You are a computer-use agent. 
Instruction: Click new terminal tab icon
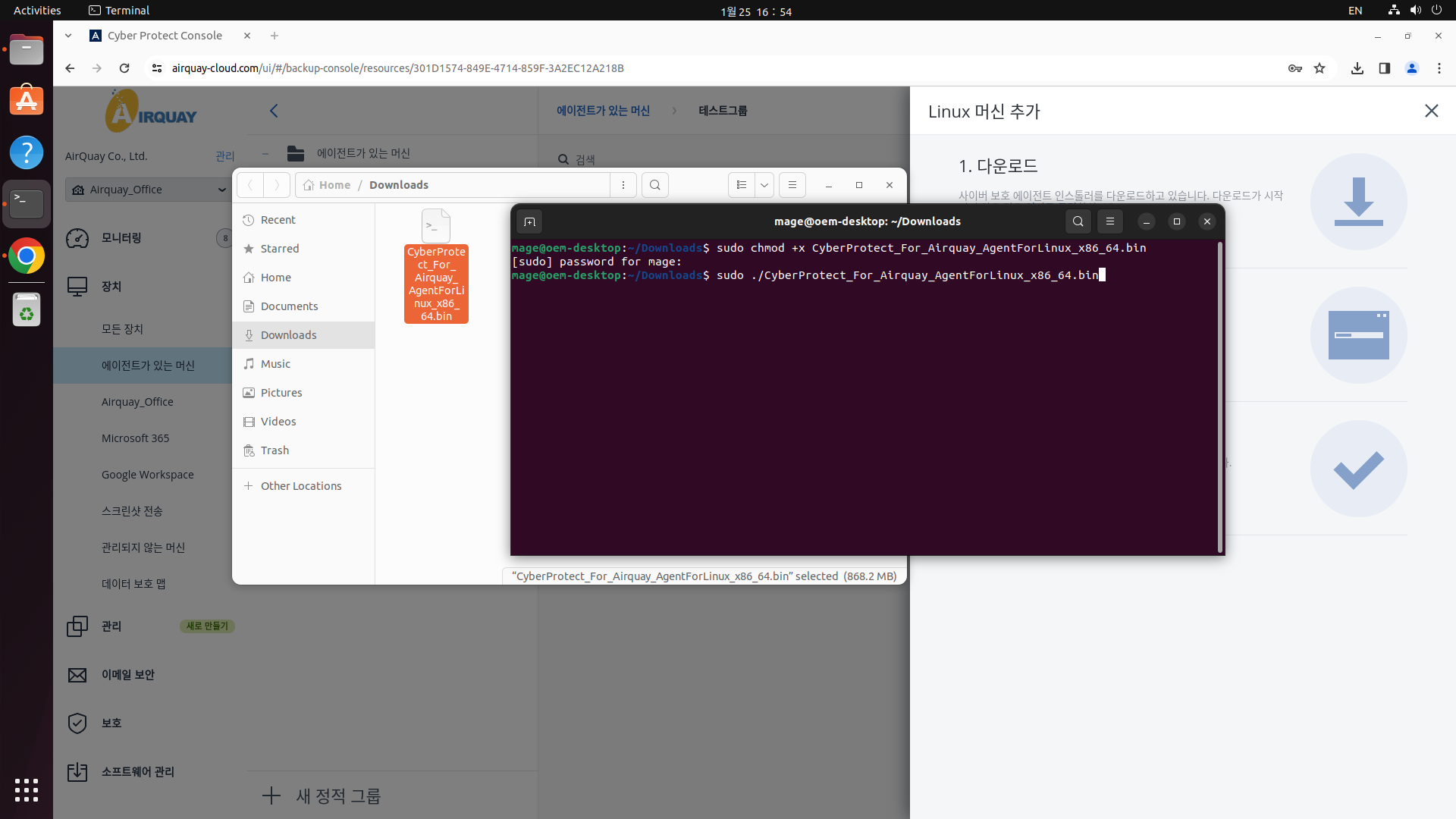(529, 221)
